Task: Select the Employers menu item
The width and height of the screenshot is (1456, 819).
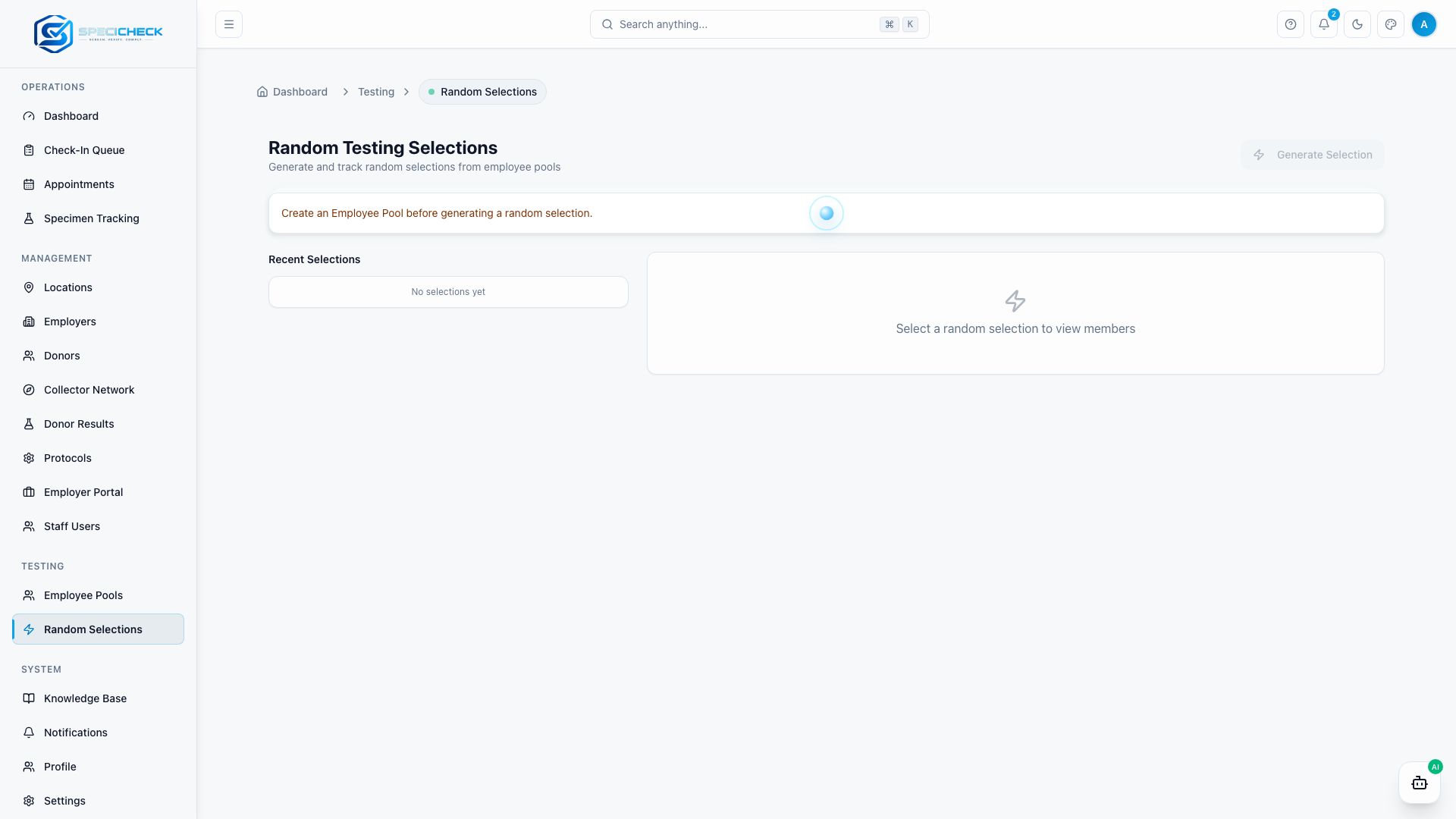Action: click(x=99, y=322)
